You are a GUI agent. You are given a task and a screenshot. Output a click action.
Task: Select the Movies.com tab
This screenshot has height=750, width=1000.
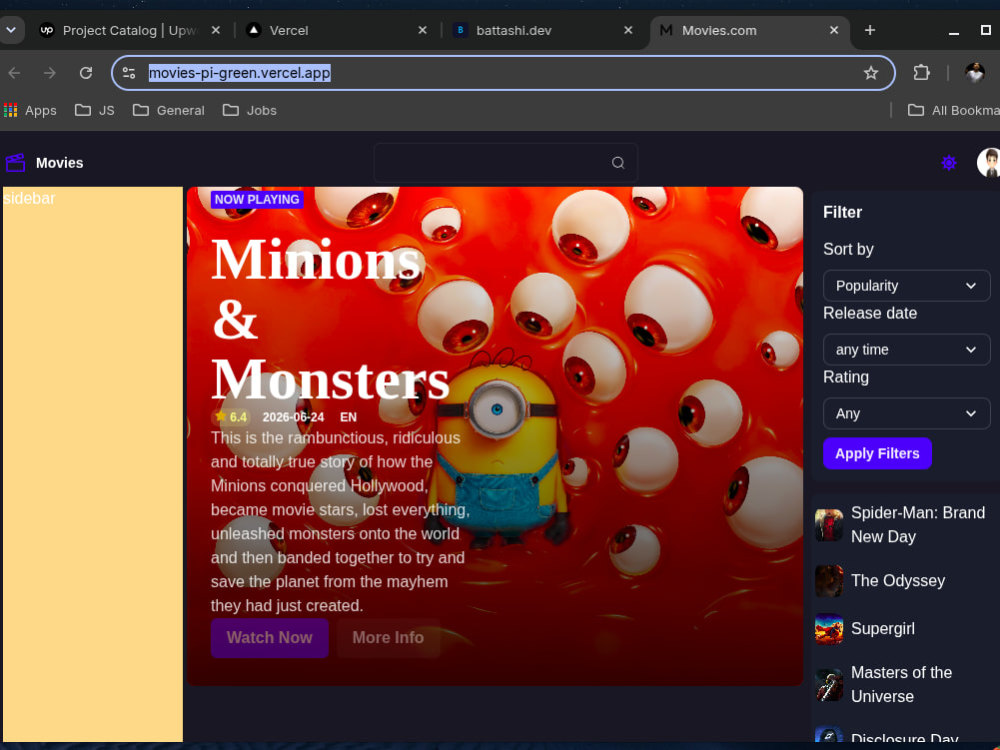click(749, 30)
